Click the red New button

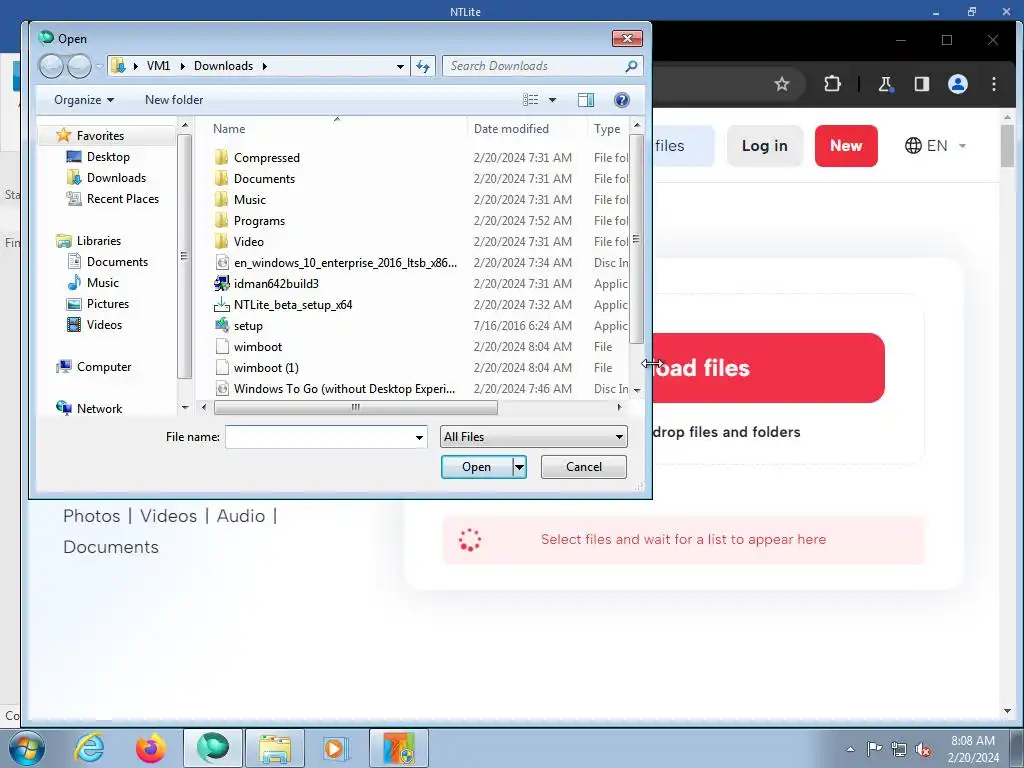click(x=846, y=146)
